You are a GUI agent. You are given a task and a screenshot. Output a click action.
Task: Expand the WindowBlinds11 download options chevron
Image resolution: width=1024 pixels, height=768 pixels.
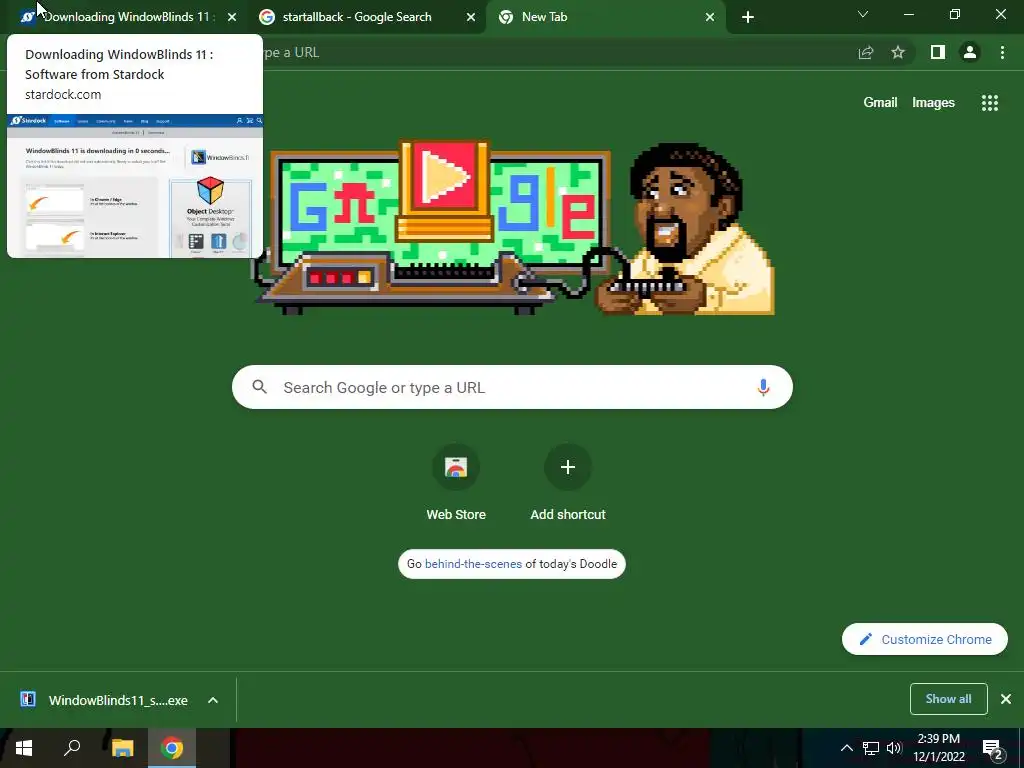click(x=212, y=700)
